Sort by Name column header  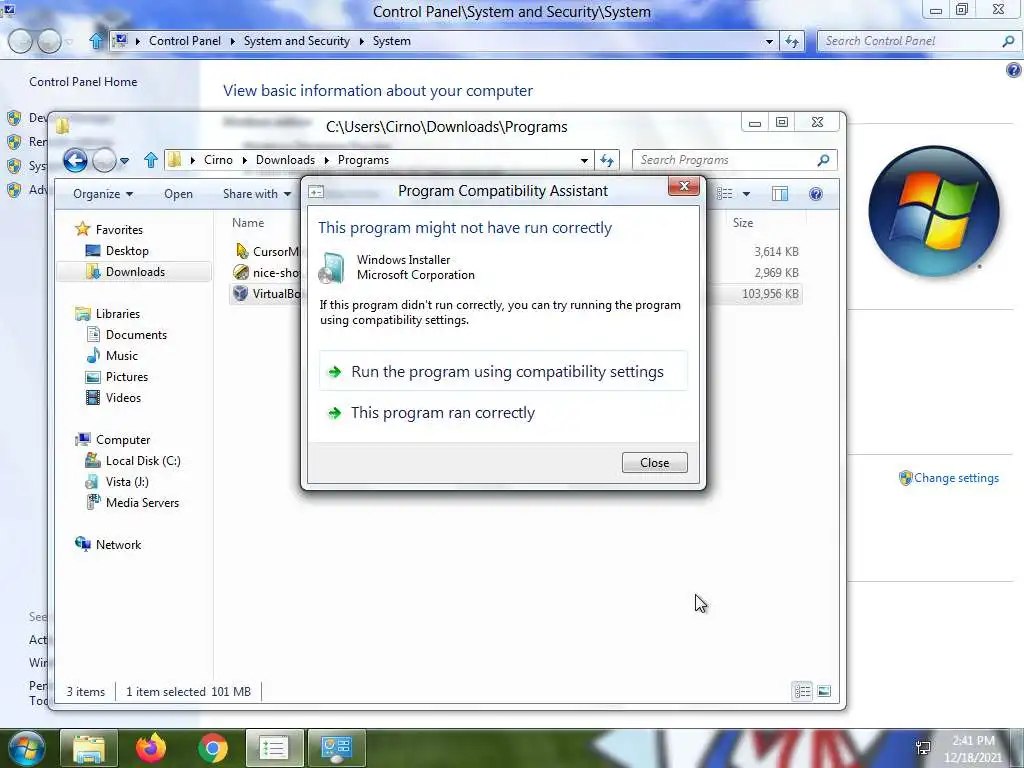248,223
